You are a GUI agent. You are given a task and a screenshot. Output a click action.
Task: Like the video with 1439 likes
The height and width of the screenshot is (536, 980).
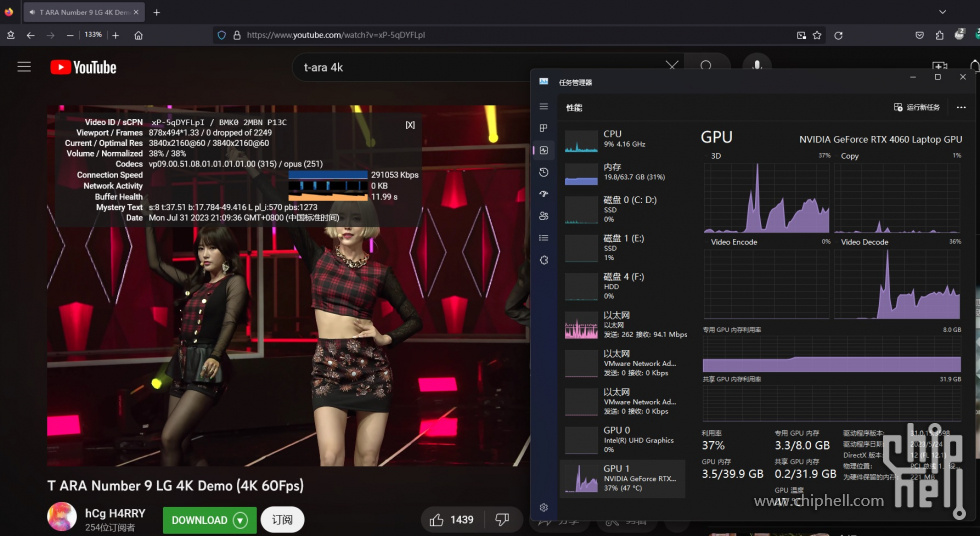(x=451, y=520)
